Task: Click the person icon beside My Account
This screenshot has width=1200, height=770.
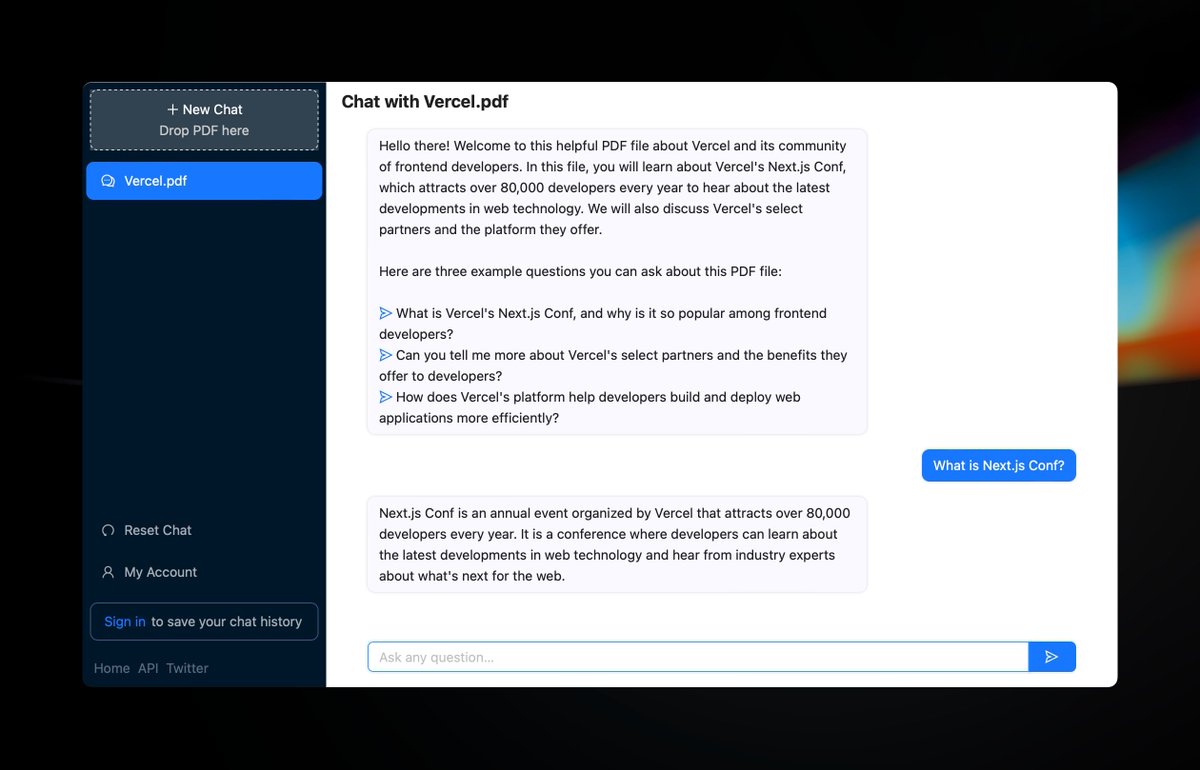Action: point(108,572)
